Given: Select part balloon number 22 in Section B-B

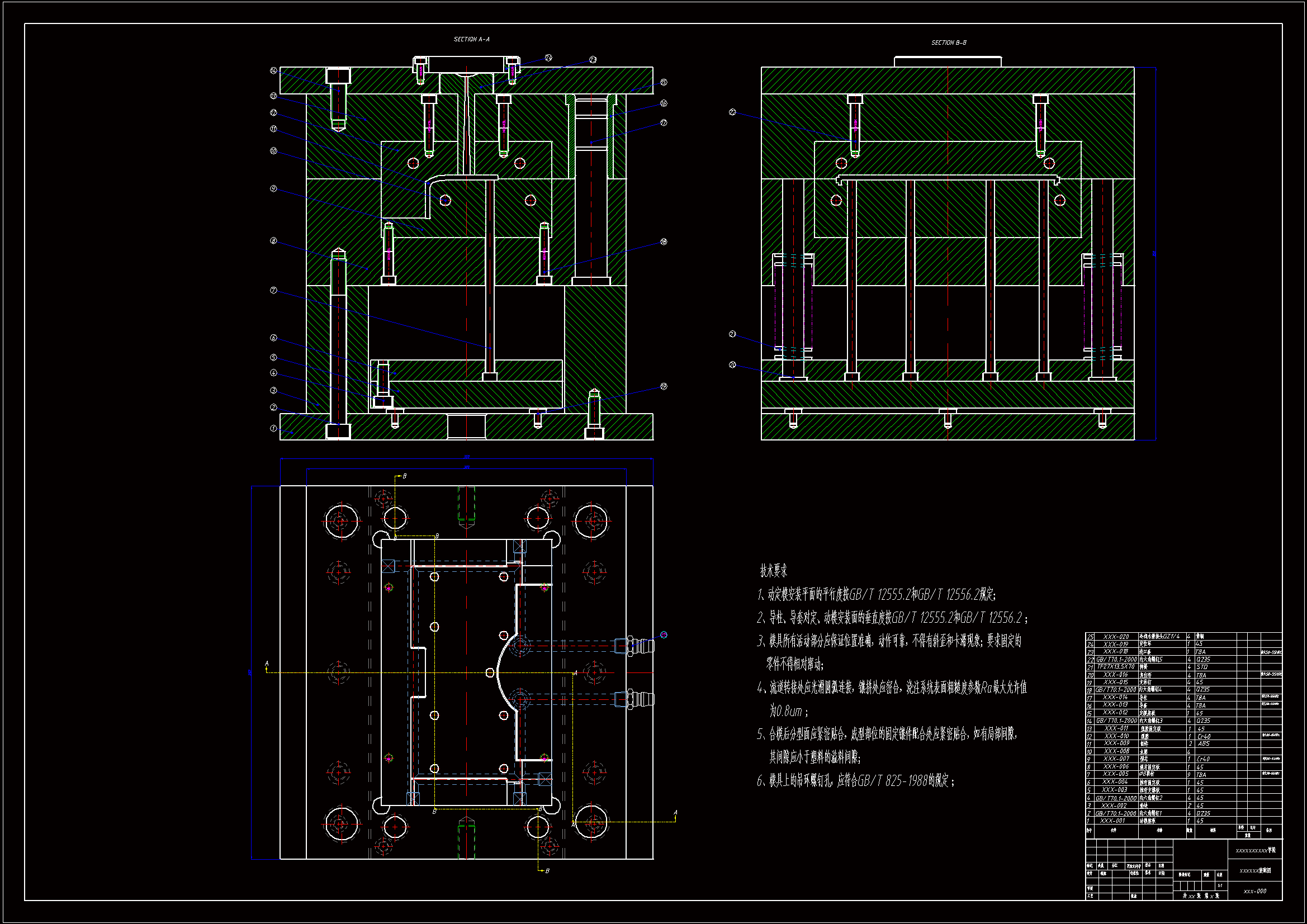Looking at the screenshot, I should click(x=733, y=113).
